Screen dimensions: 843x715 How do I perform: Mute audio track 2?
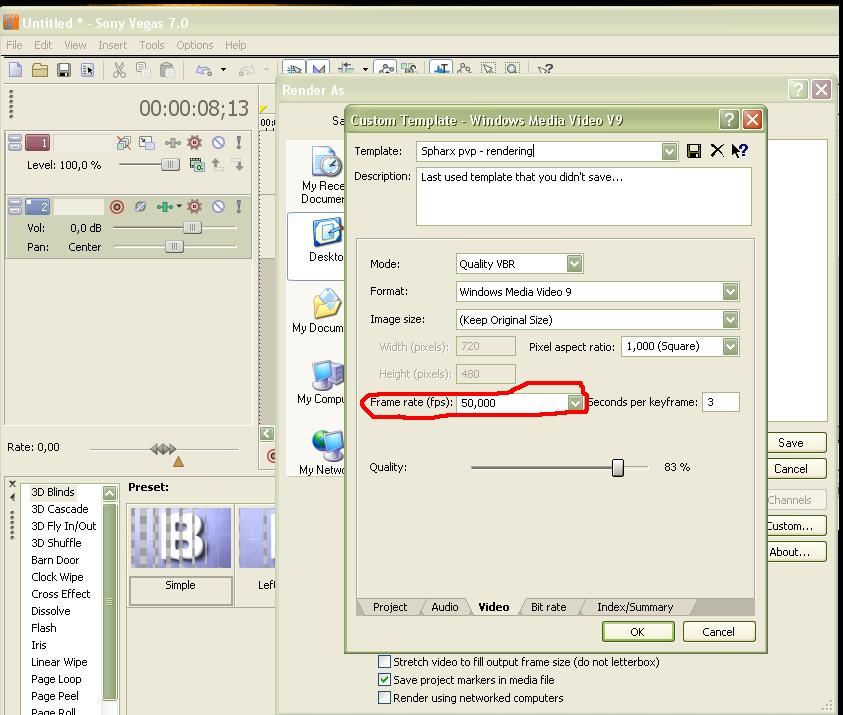click(x=218, y=206)
